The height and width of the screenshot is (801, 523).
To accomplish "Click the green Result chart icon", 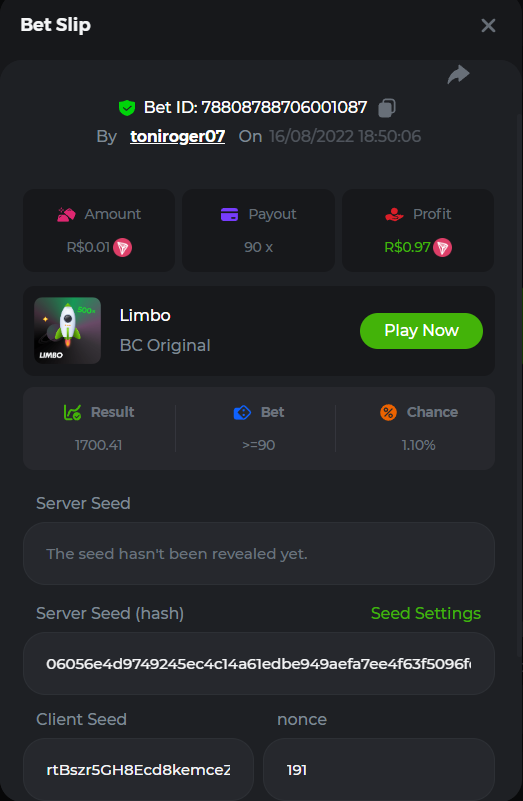I will (x=72, y=412).
